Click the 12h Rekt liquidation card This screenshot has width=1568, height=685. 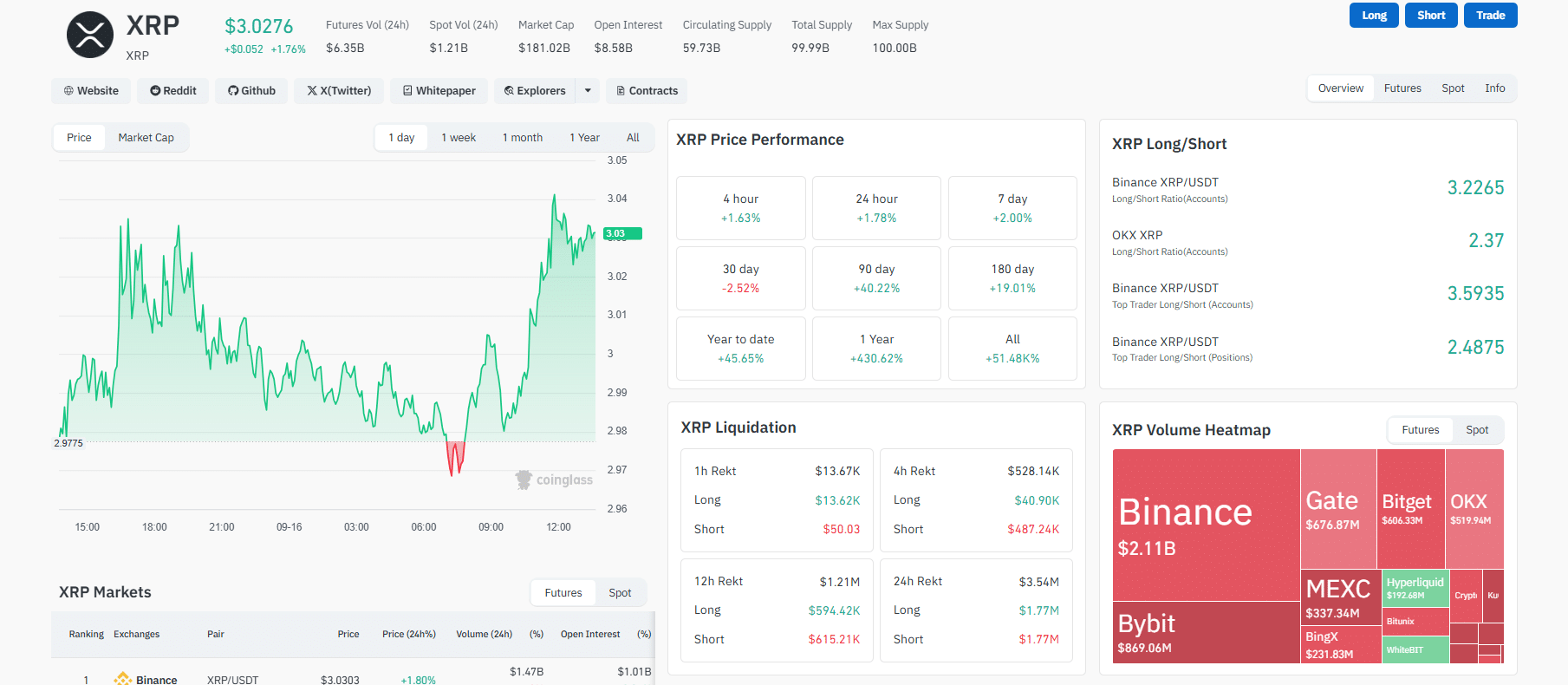pos(777,610)
